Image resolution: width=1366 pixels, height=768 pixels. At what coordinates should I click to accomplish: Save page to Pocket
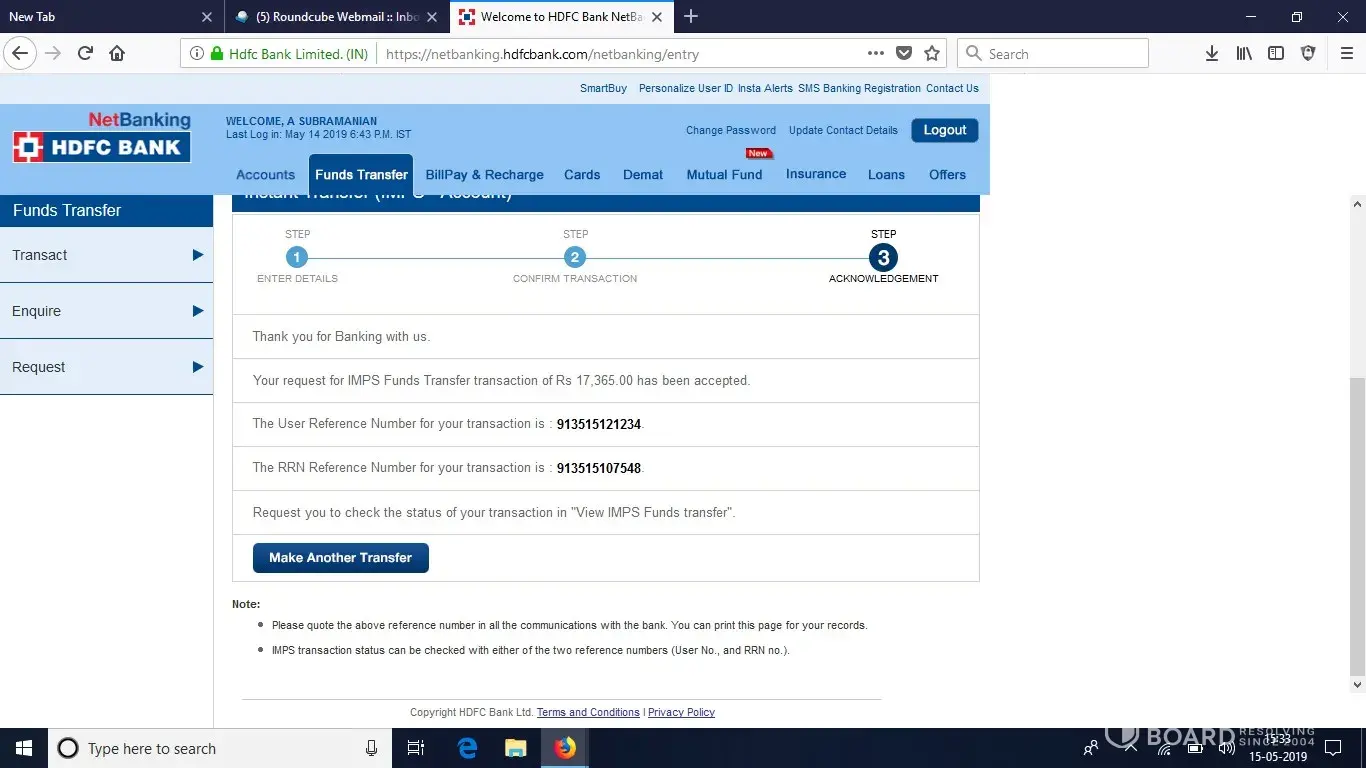point(904,54)
